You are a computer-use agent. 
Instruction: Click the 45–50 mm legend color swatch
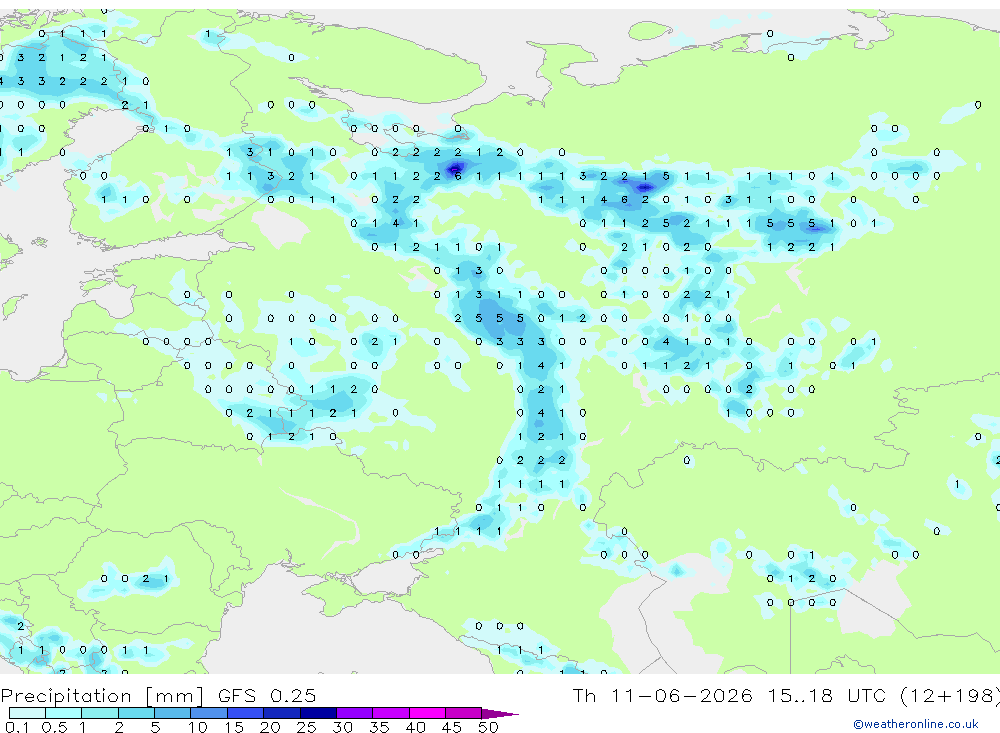tap(464, 713)
